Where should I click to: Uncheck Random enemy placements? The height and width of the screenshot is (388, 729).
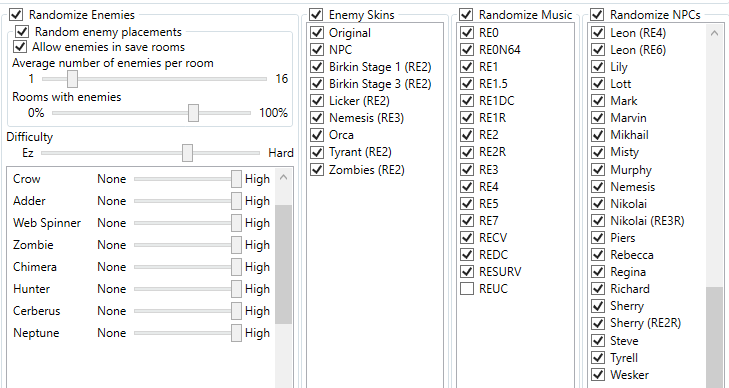[22, 32]
